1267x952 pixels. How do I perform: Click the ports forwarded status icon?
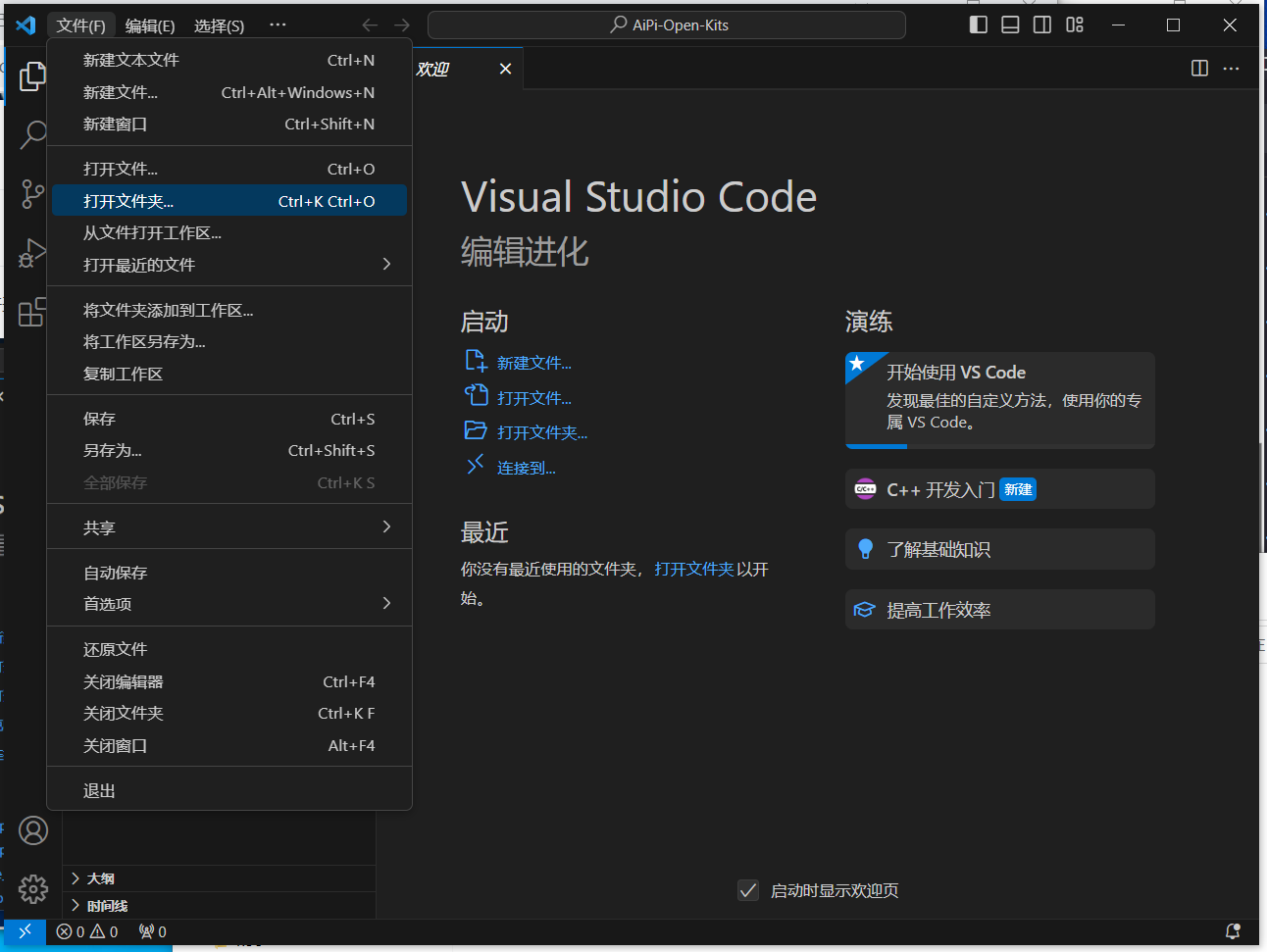pyautogui.click(x=152, y=931)
